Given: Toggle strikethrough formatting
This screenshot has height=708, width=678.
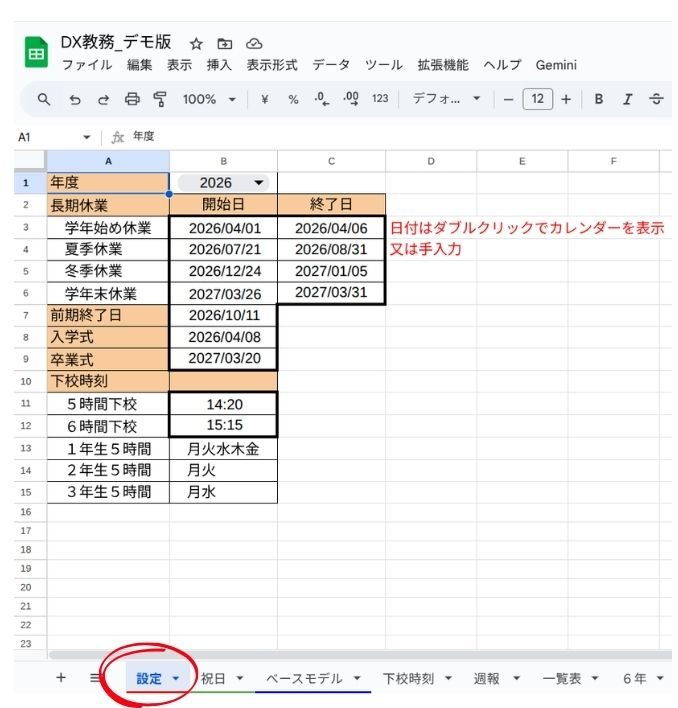Looking at the screenshot, I should click(x=657, y=99).
